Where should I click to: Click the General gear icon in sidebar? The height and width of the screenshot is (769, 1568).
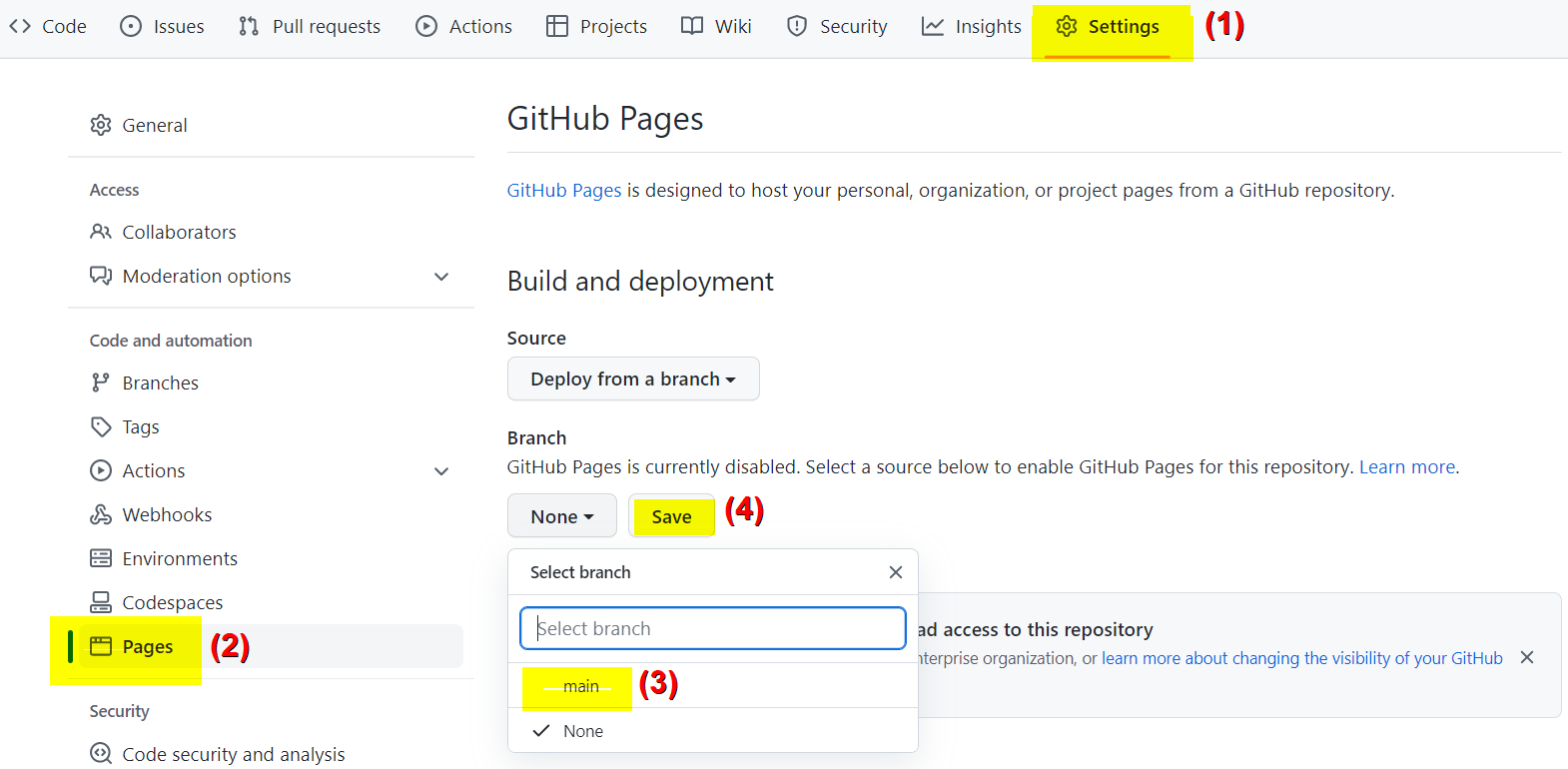coord(101,125)
